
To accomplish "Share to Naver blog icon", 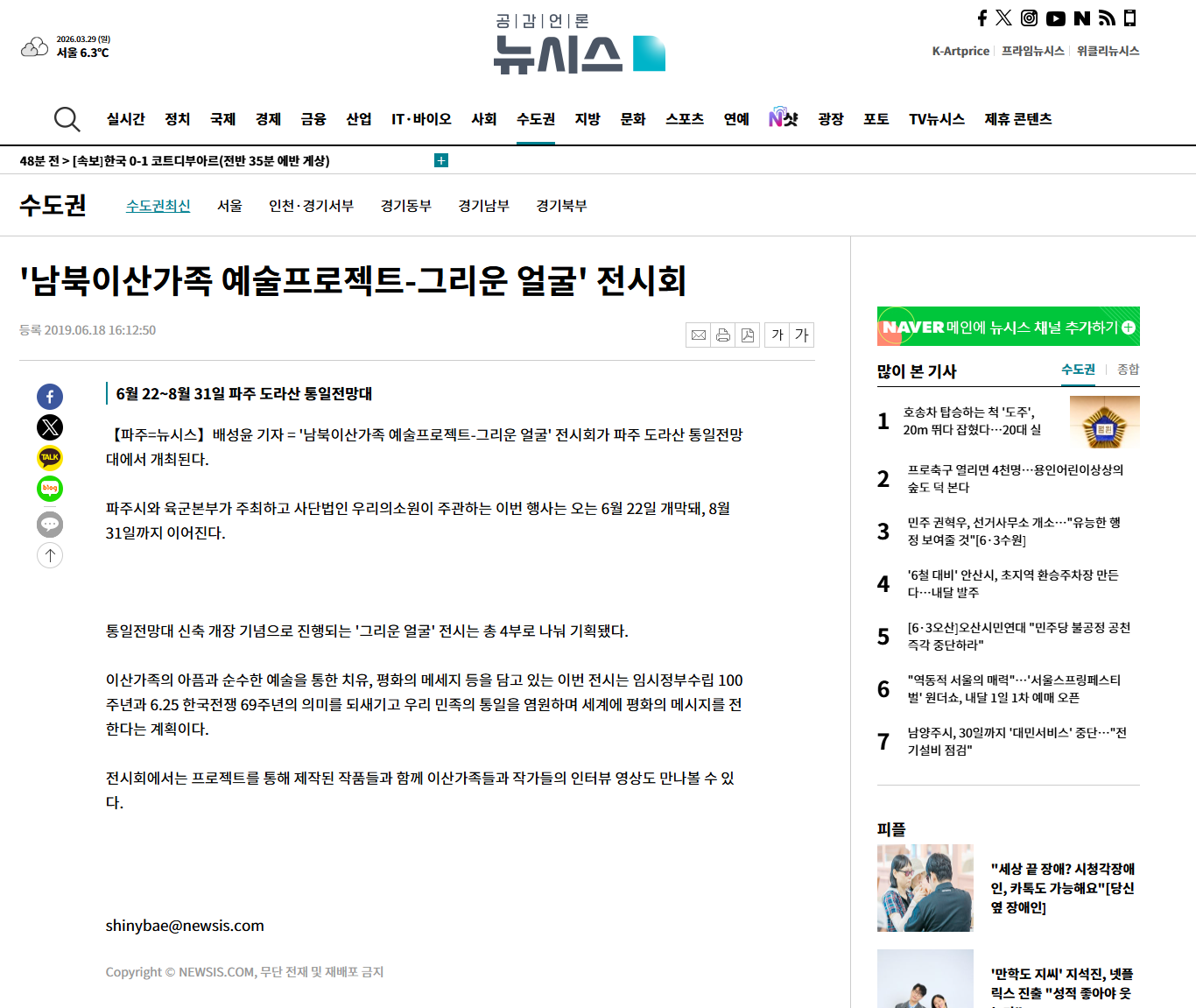I will 50,489.
